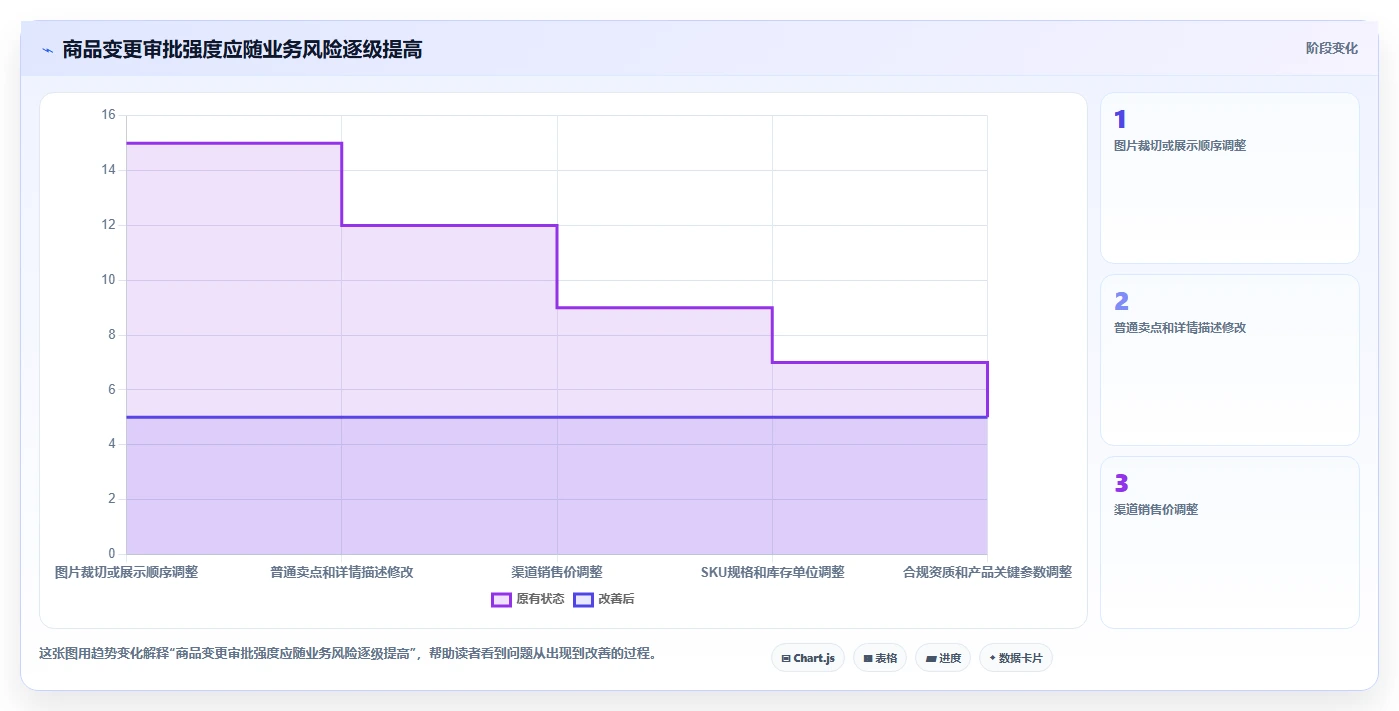
Task: Select the 表格 tag chip
Action: pos(880,658)
